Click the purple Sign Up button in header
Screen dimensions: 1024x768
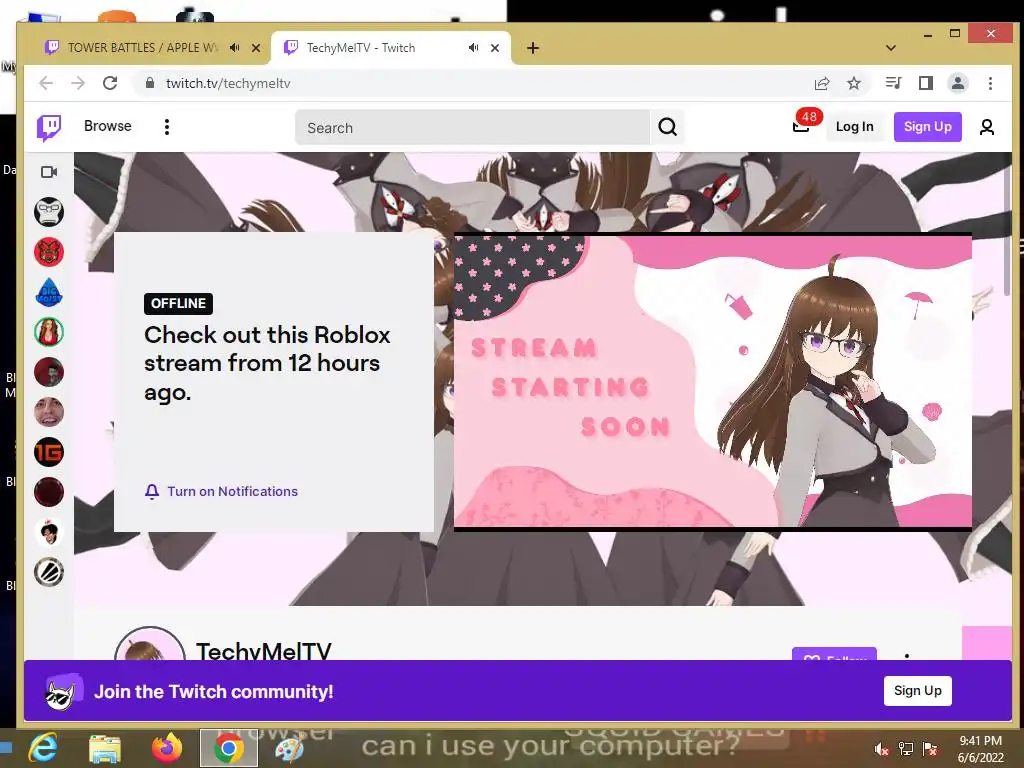[x=927, y=127]
